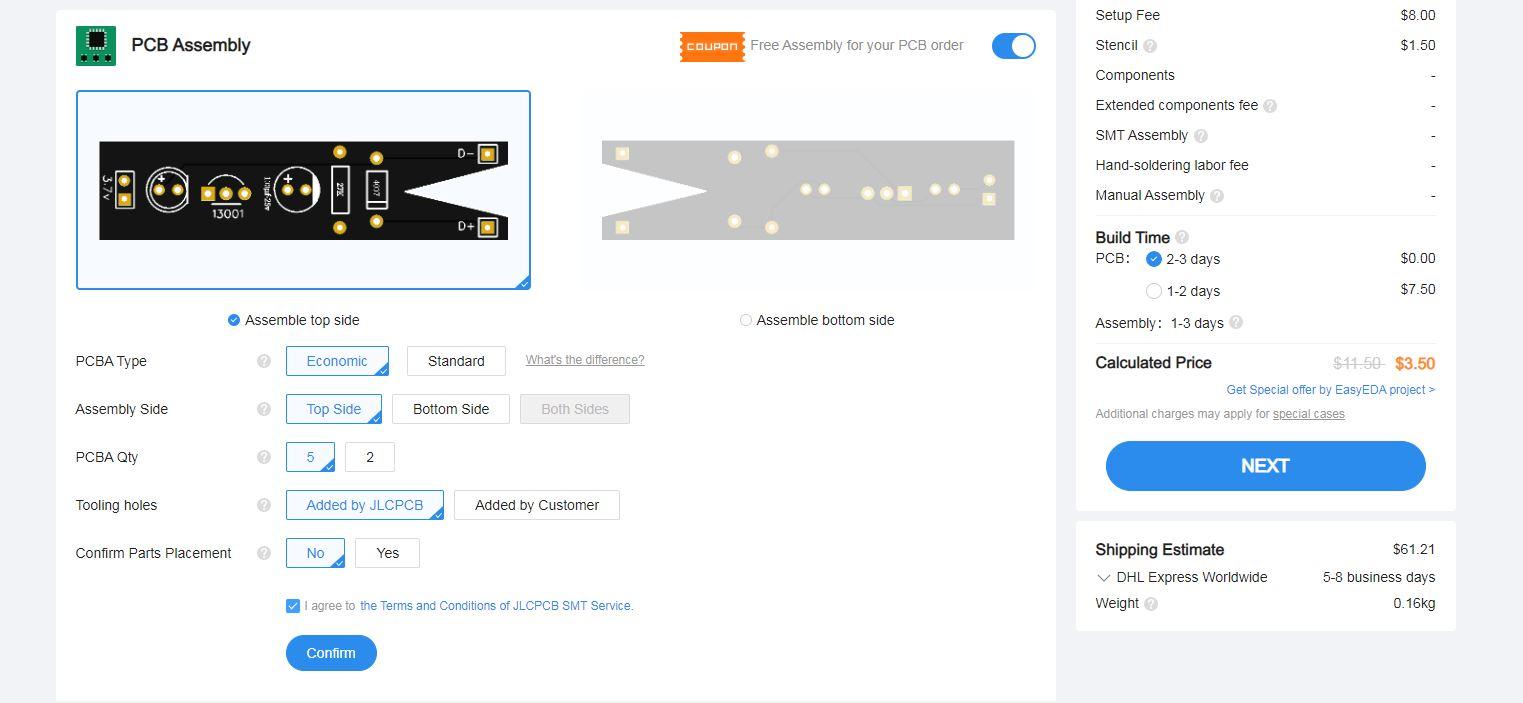
Task: Click the PCB Assembly green chip icon
Action: (96, 46)
